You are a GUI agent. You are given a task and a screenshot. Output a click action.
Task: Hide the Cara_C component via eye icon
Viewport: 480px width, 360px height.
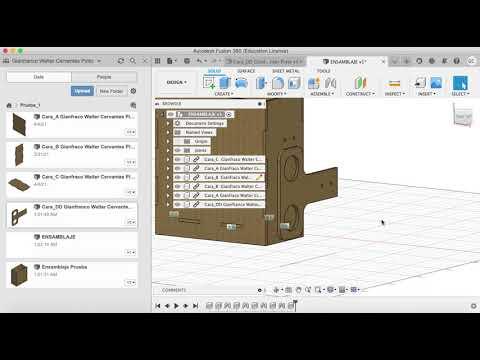tap(178, 159)
